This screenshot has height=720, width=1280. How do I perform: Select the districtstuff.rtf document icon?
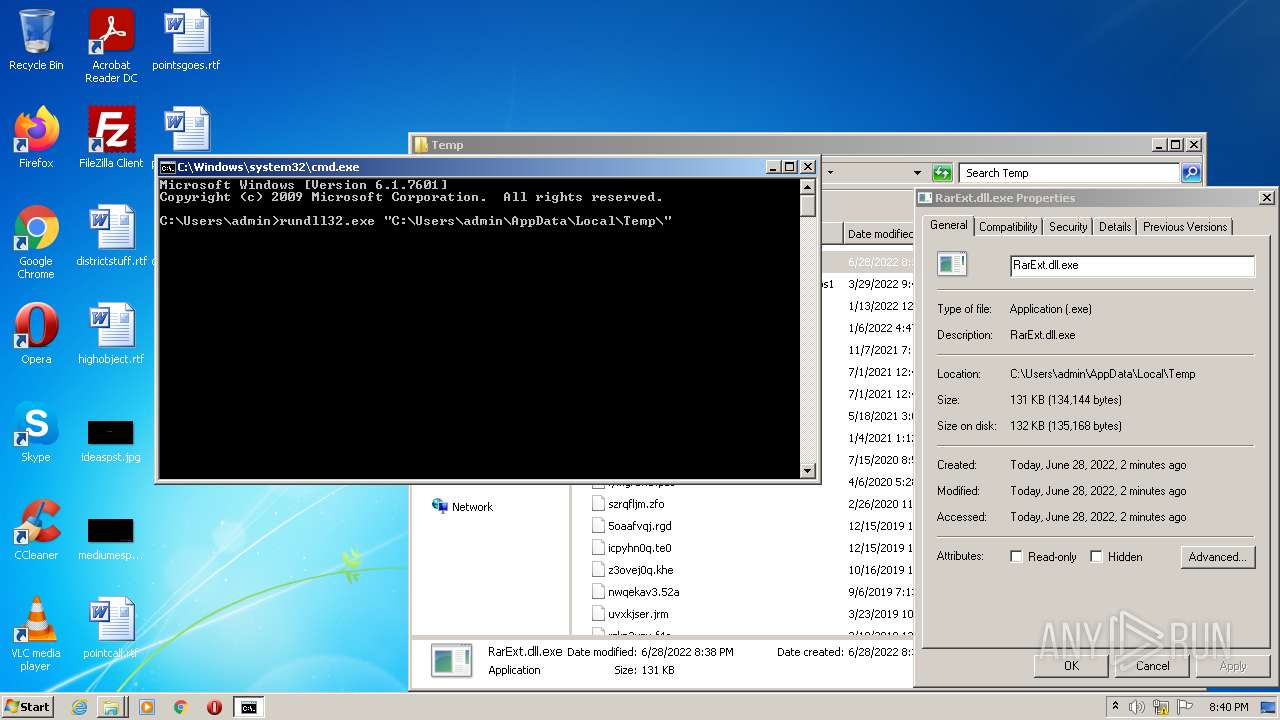(x=111, y=236)
